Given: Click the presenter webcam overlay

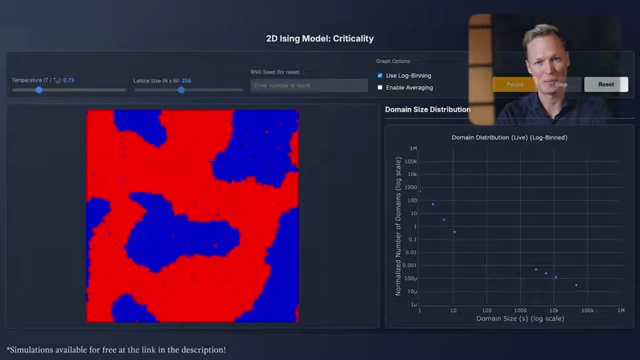Looking at the screenshot, I should pyautogui.click(x=545, y=69).
